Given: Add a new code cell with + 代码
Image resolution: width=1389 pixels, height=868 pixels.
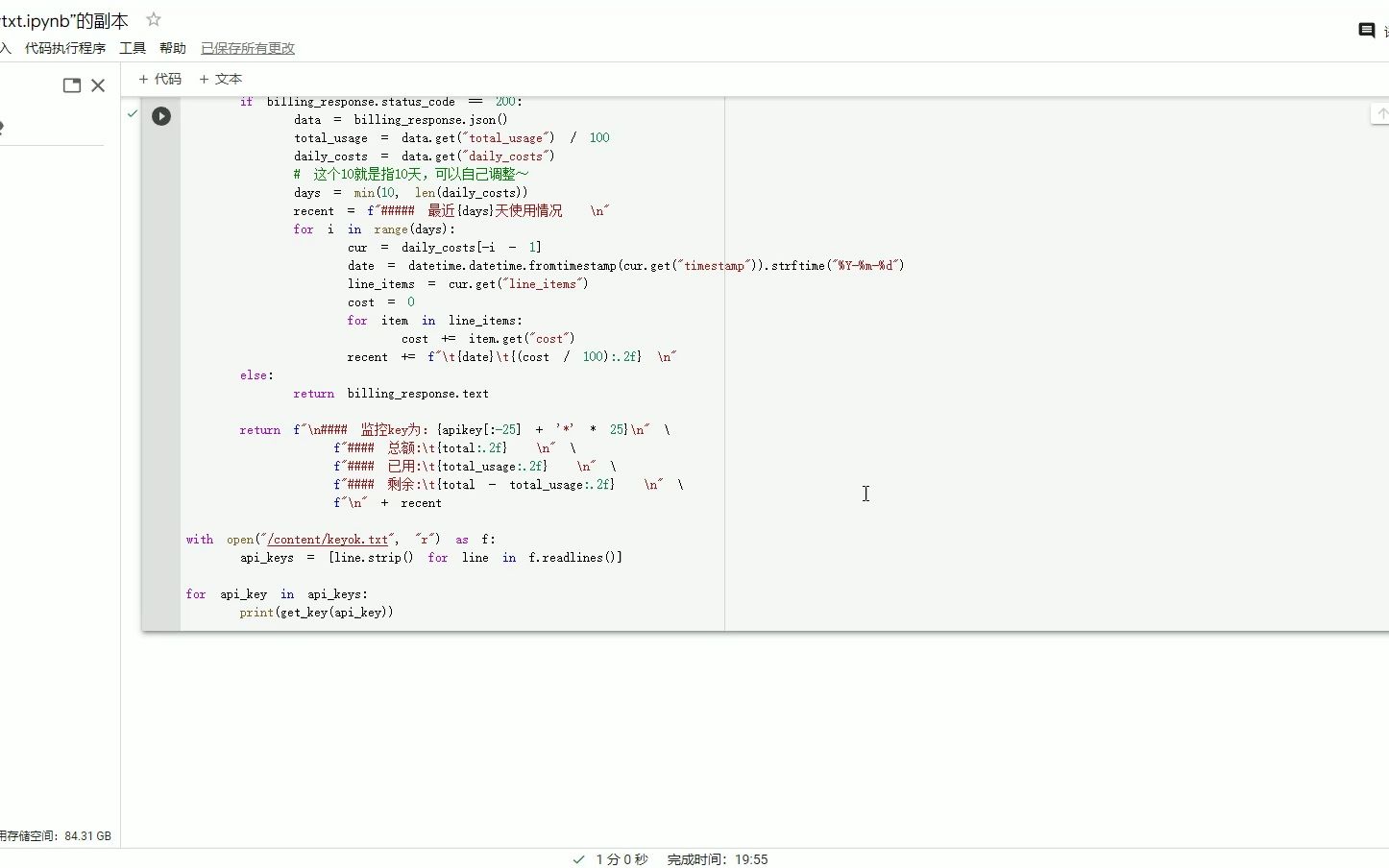Looking at the screenshot, I should (160, 79).
